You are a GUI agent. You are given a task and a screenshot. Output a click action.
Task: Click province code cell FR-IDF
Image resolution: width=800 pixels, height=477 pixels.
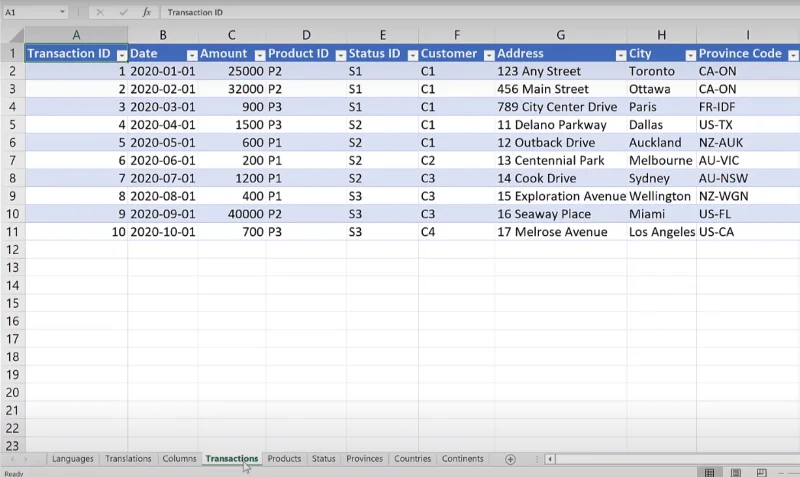point(748,107)
